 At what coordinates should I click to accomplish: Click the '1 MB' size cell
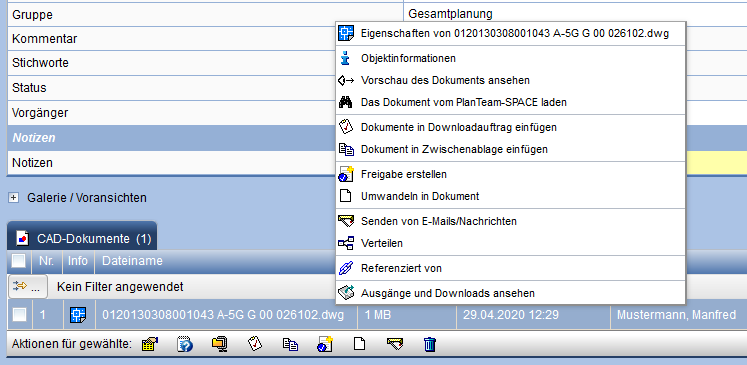pos(377,315)
